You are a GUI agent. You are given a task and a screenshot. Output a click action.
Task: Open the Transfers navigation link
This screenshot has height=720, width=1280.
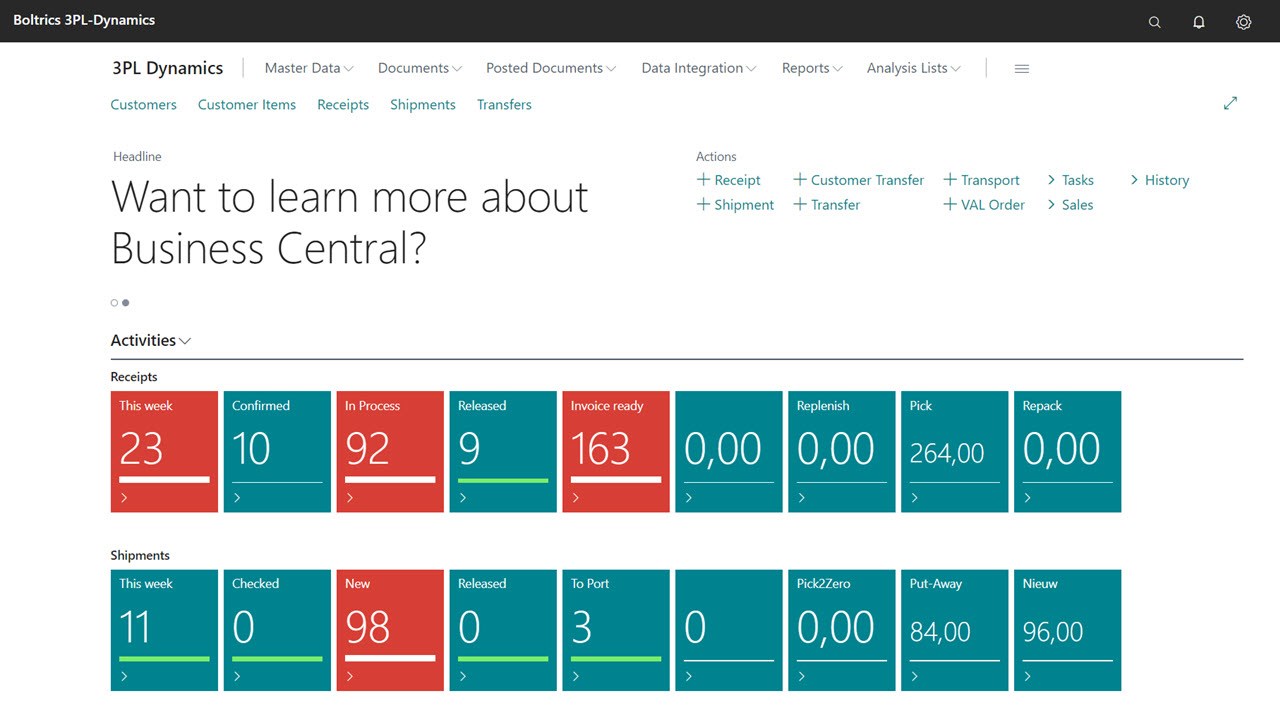504,104
